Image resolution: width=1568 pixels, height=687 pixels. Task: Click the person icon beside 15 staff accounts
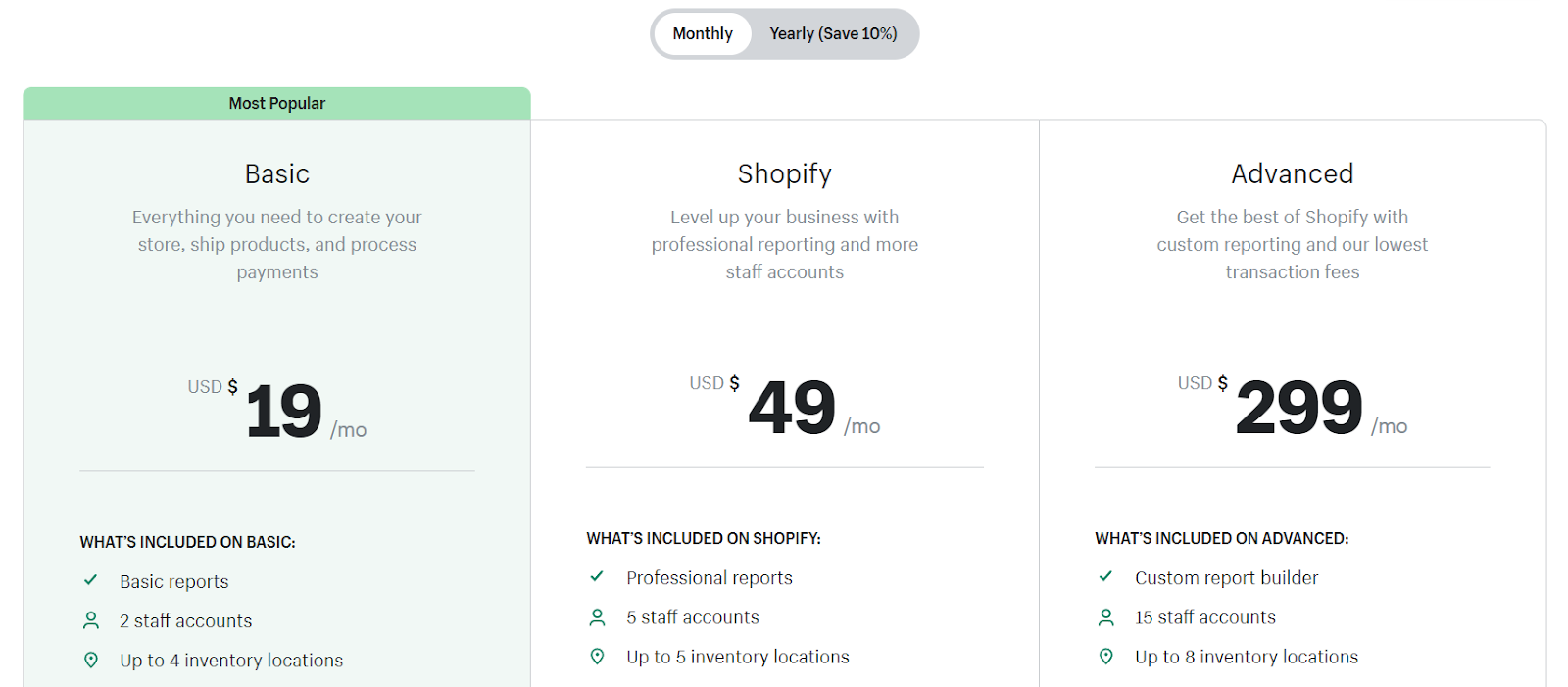[x=1105, y=616]
